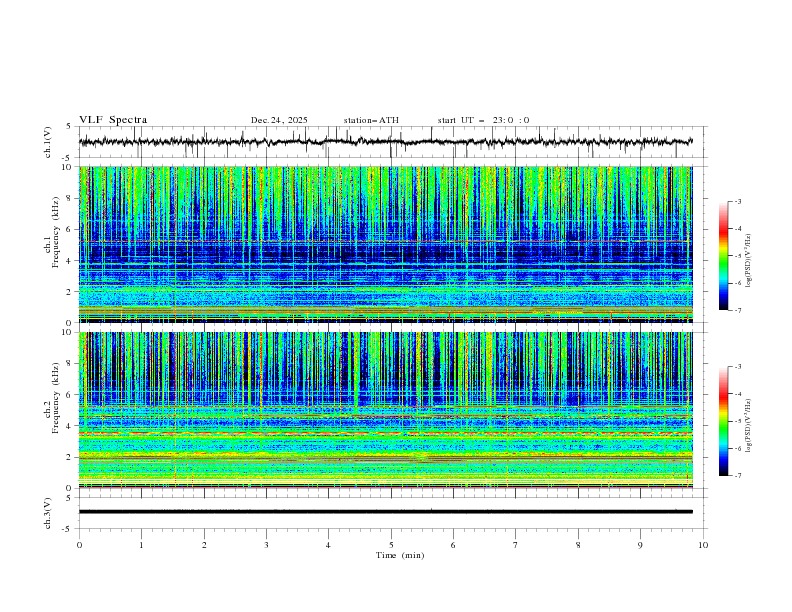This screenshot has width=792, height=612.
Task: Click the ch.1 colorbar -3 value
Action: (x=737, y=201)
